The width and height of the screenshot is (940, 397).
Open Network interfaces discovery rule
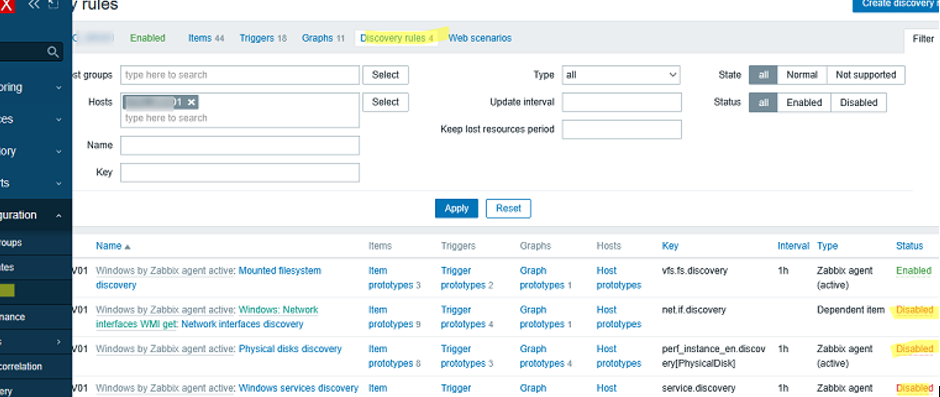(x=242, y=324)
